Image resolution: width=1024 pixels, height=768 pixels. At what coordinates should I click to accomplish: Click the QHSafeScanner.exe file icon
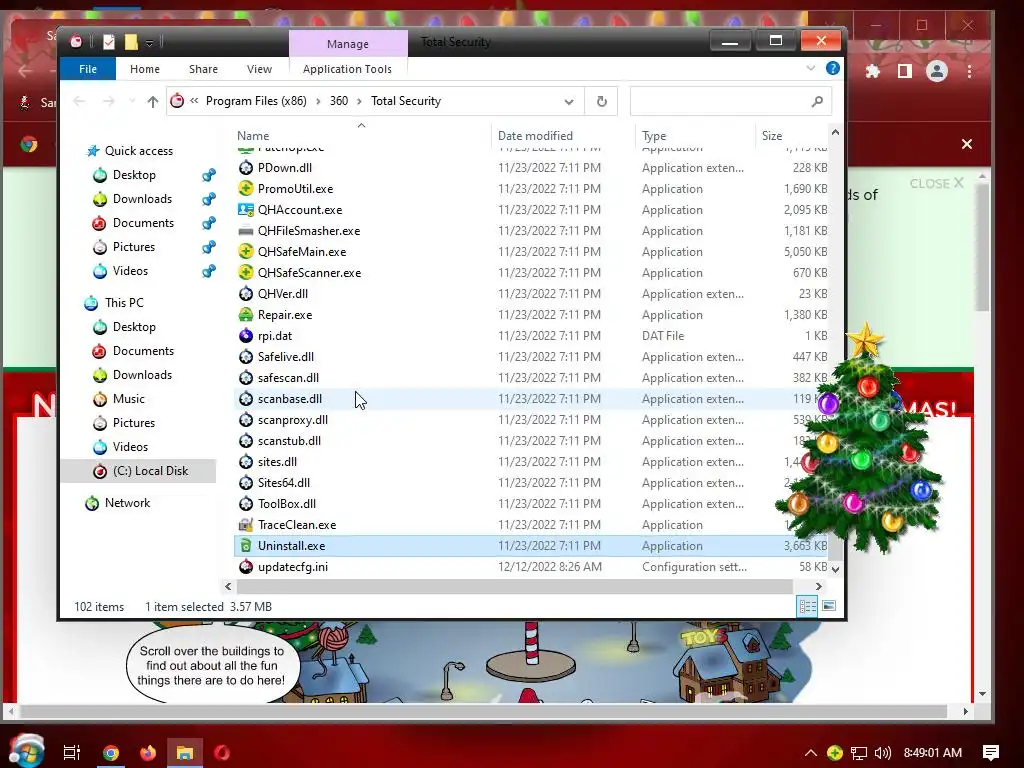click(246, 272)
